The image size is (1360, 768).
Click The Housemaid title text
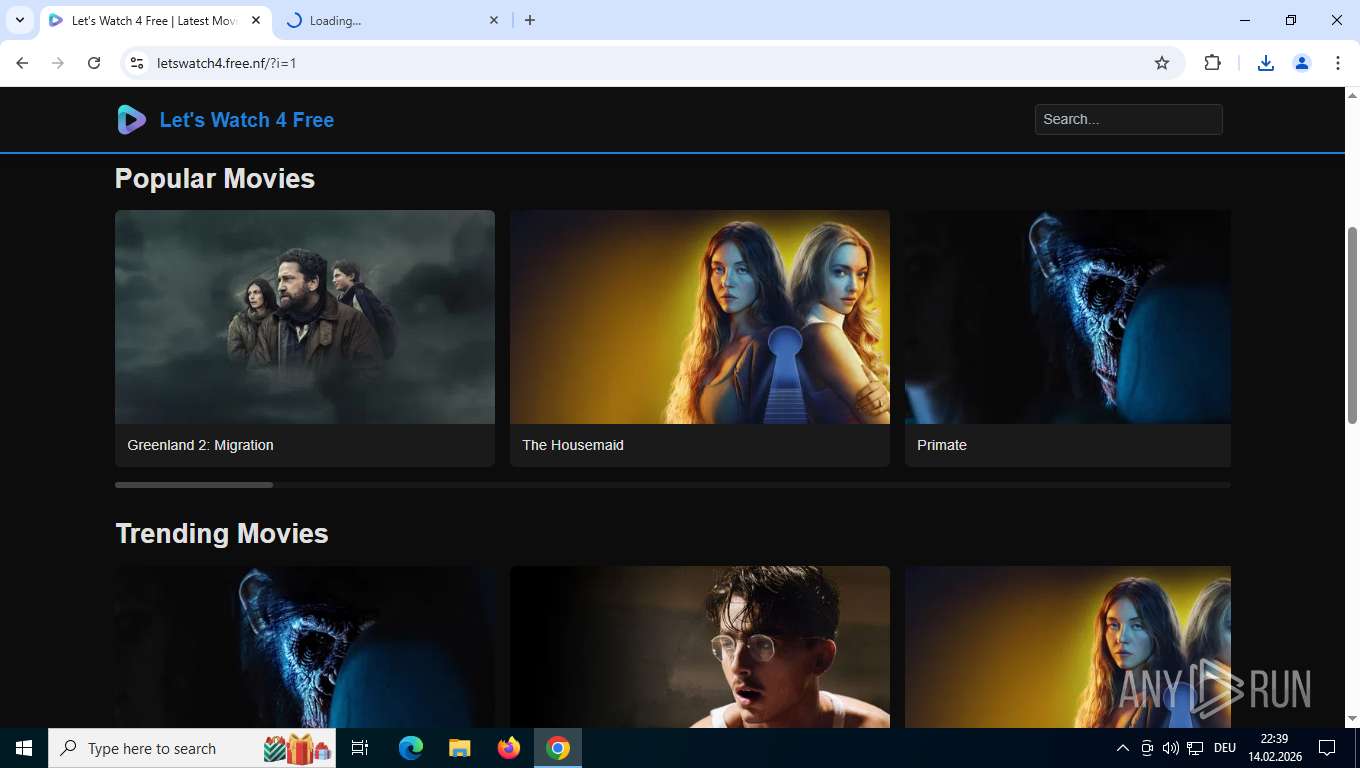(x=573, y=445)
